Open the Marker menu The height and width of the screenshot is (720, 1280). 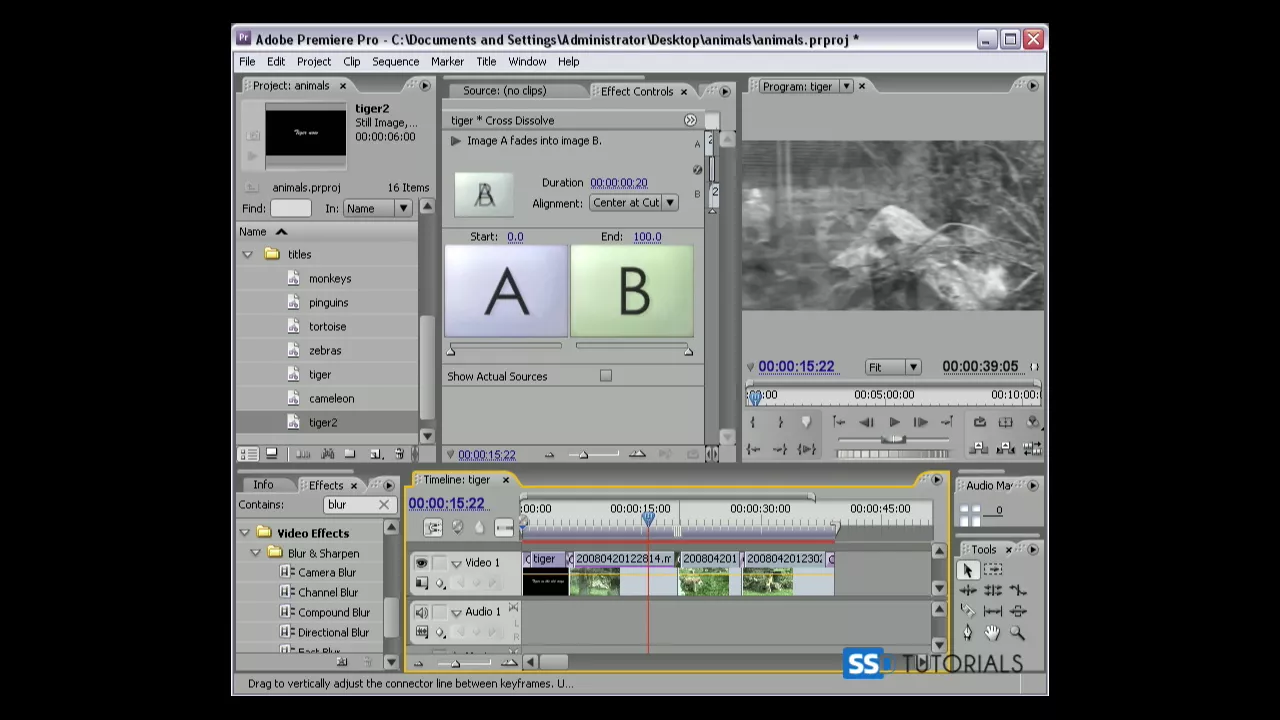(447, 62)
